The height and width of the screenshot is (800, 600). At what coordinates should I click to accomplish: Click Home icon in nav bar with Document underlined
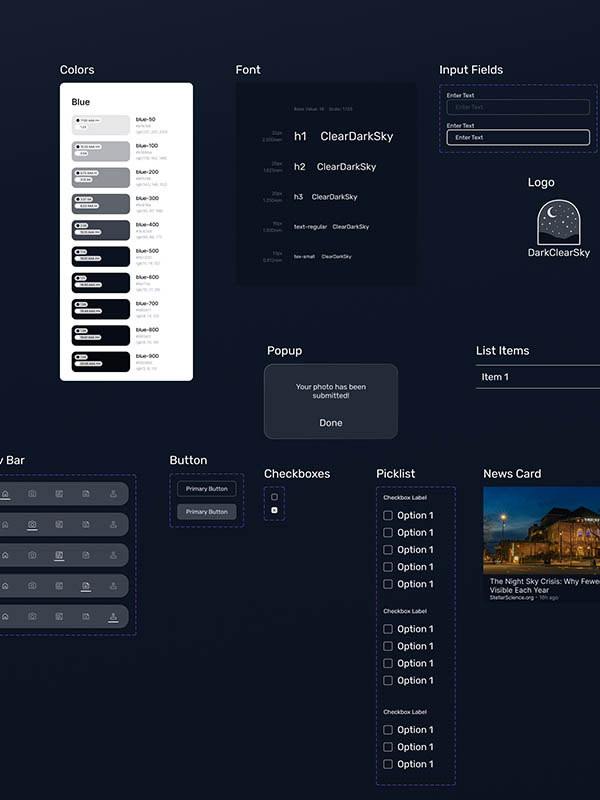5,586
